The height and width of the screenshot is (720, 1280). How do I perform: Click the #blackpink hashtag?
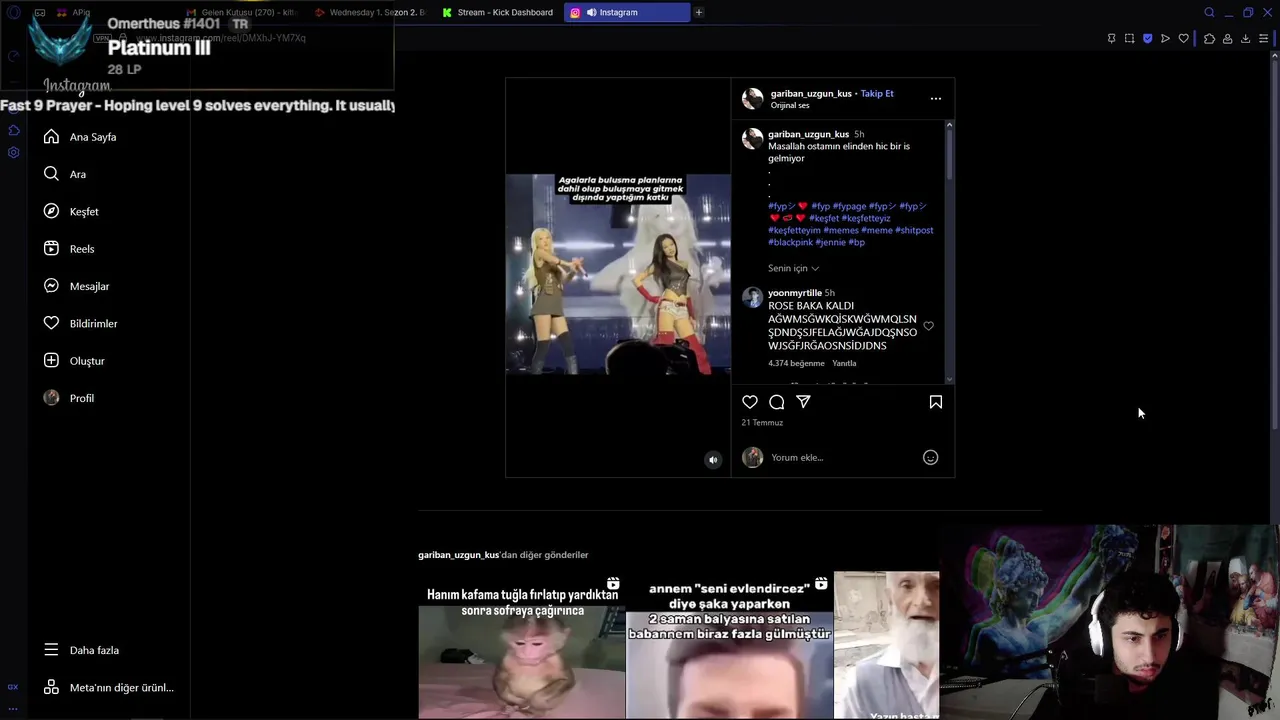789,242
